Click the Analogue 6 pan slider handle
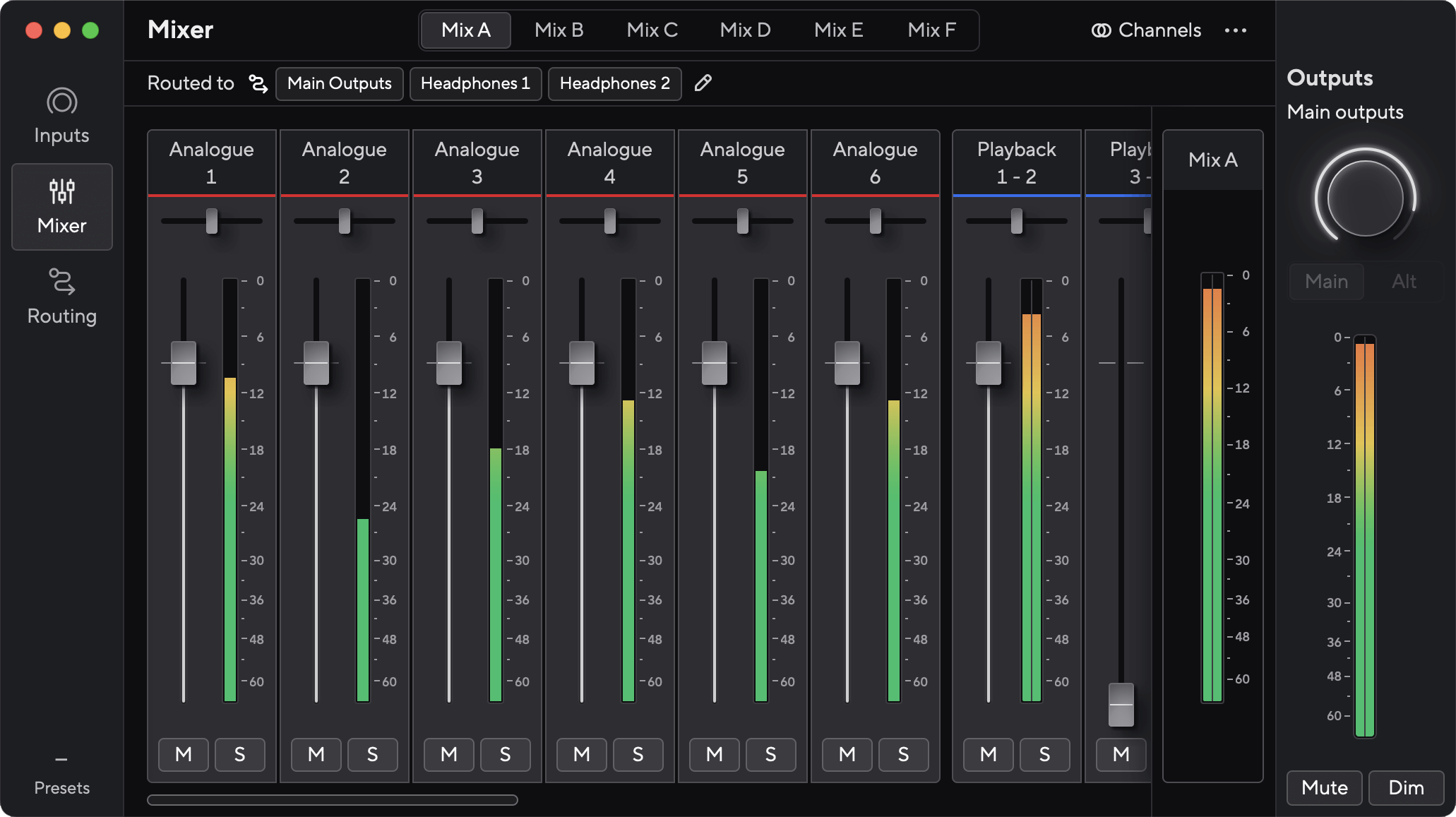 click(876, 221)
